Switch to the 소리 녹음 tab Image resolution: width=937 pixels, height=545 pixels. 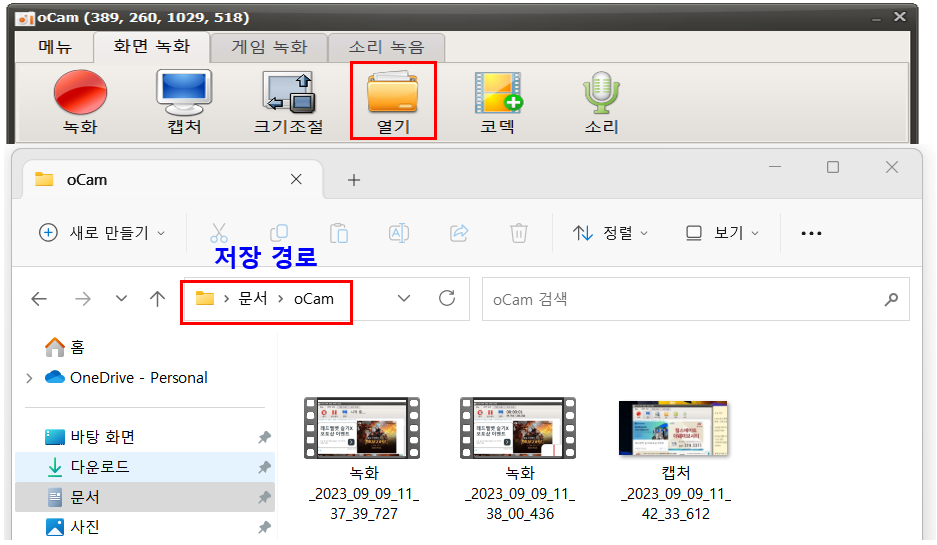[x=387, y=47]
